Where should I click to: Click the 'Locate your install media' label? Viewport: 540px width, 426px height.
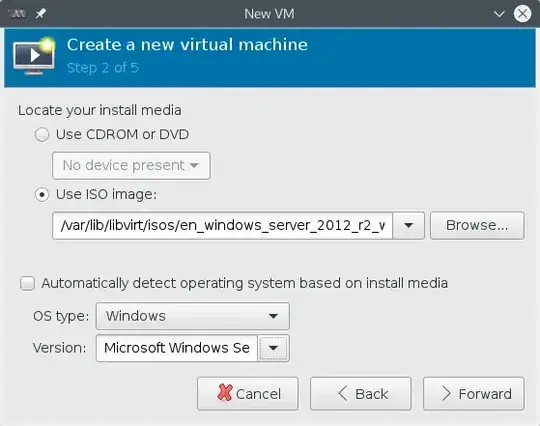[100, 111]
